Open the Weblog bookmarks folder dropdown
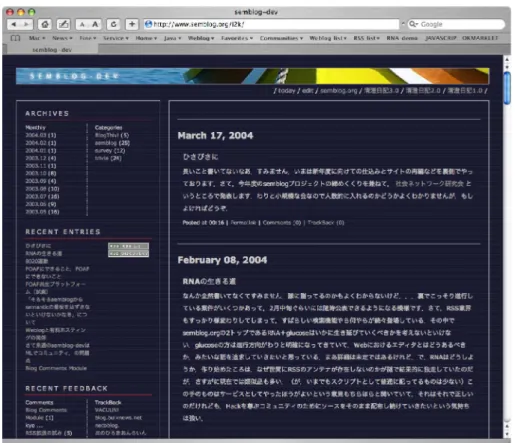The image size is (515, 443). [x=201, y=38]
